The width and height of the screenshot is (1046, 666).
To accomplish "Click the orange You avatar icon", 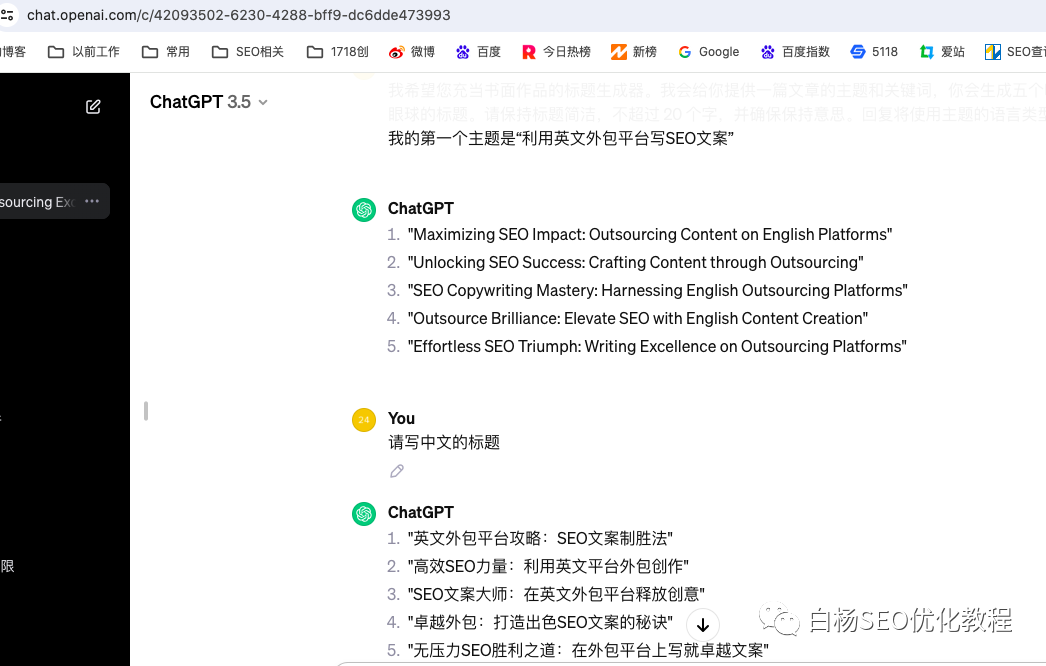I will [364, 418].
